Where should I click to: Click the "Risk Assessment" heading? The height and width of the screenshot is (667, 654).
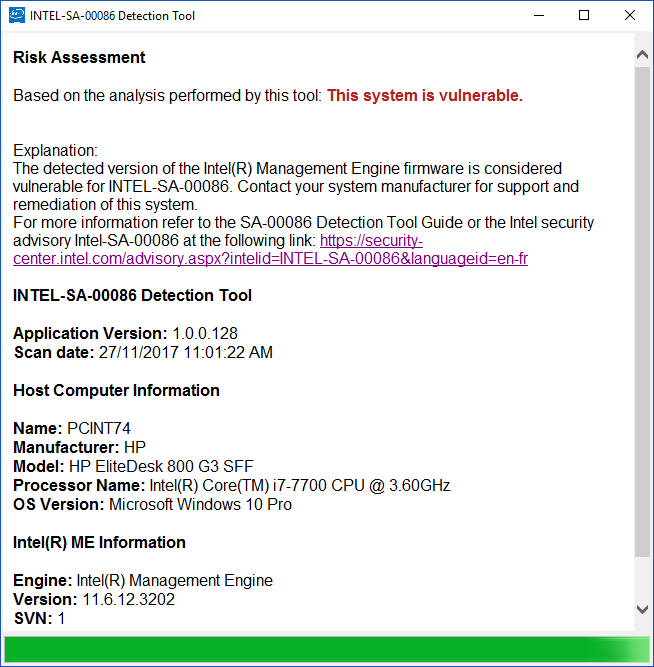point(79,57)
